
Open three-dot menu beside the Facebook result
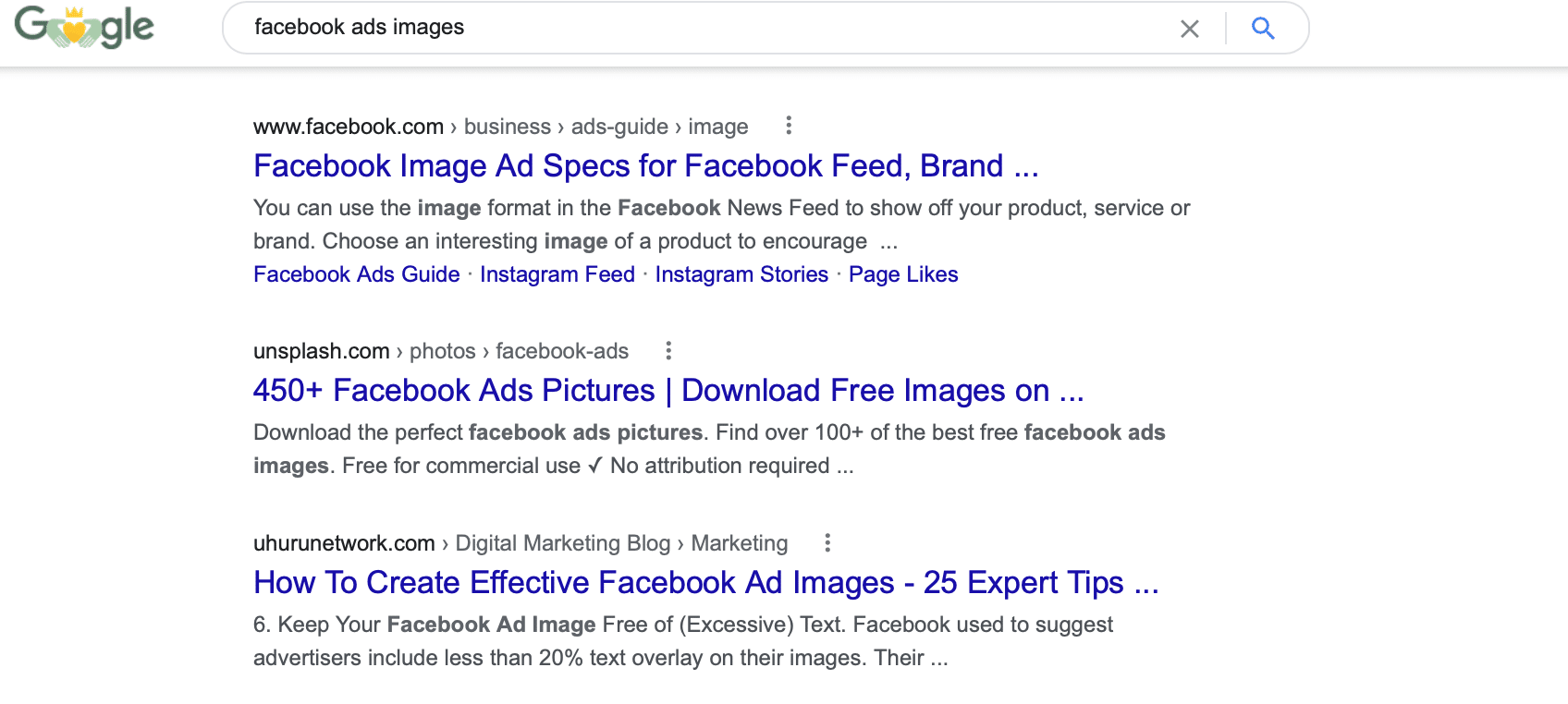click(789, 126)
